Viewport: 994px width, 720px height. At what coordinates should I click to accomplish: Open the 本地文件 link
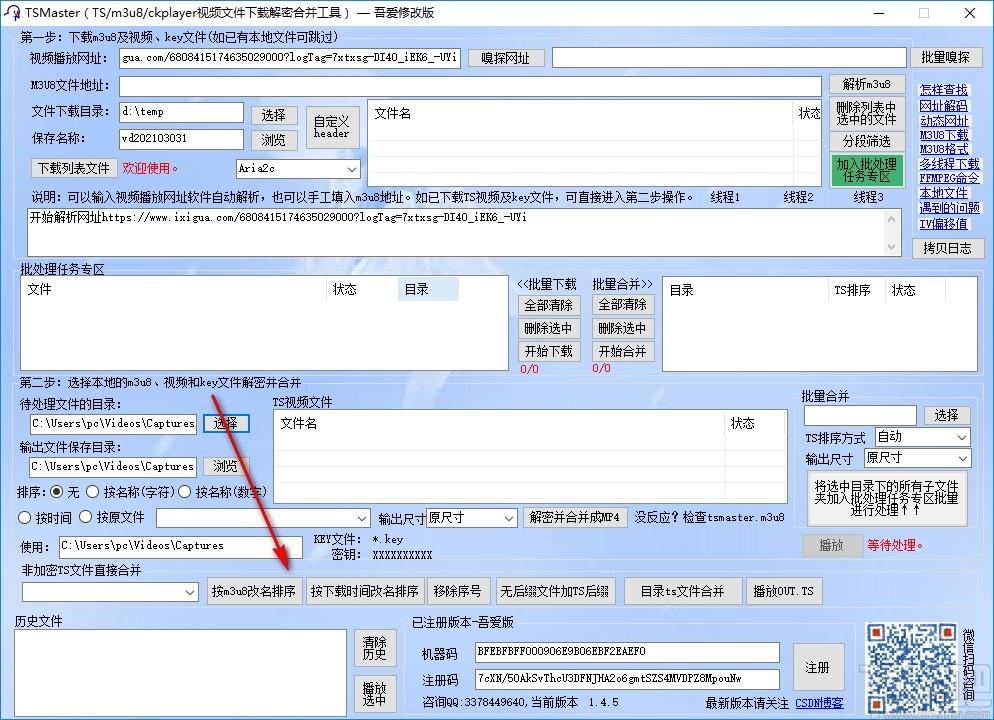click(943, 193)
